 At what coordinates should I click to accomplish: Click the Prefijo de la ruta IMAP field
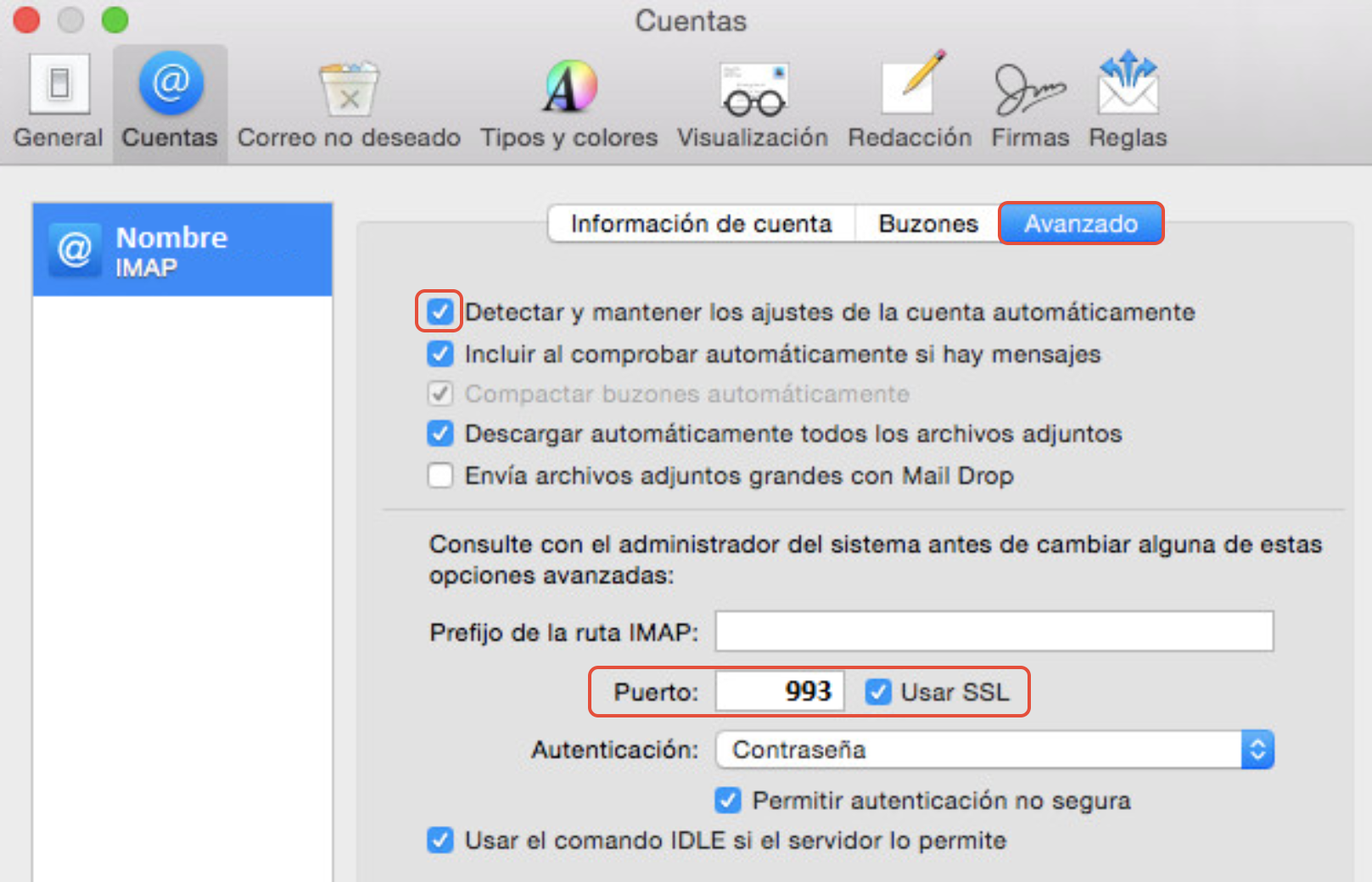pos(994,632)
